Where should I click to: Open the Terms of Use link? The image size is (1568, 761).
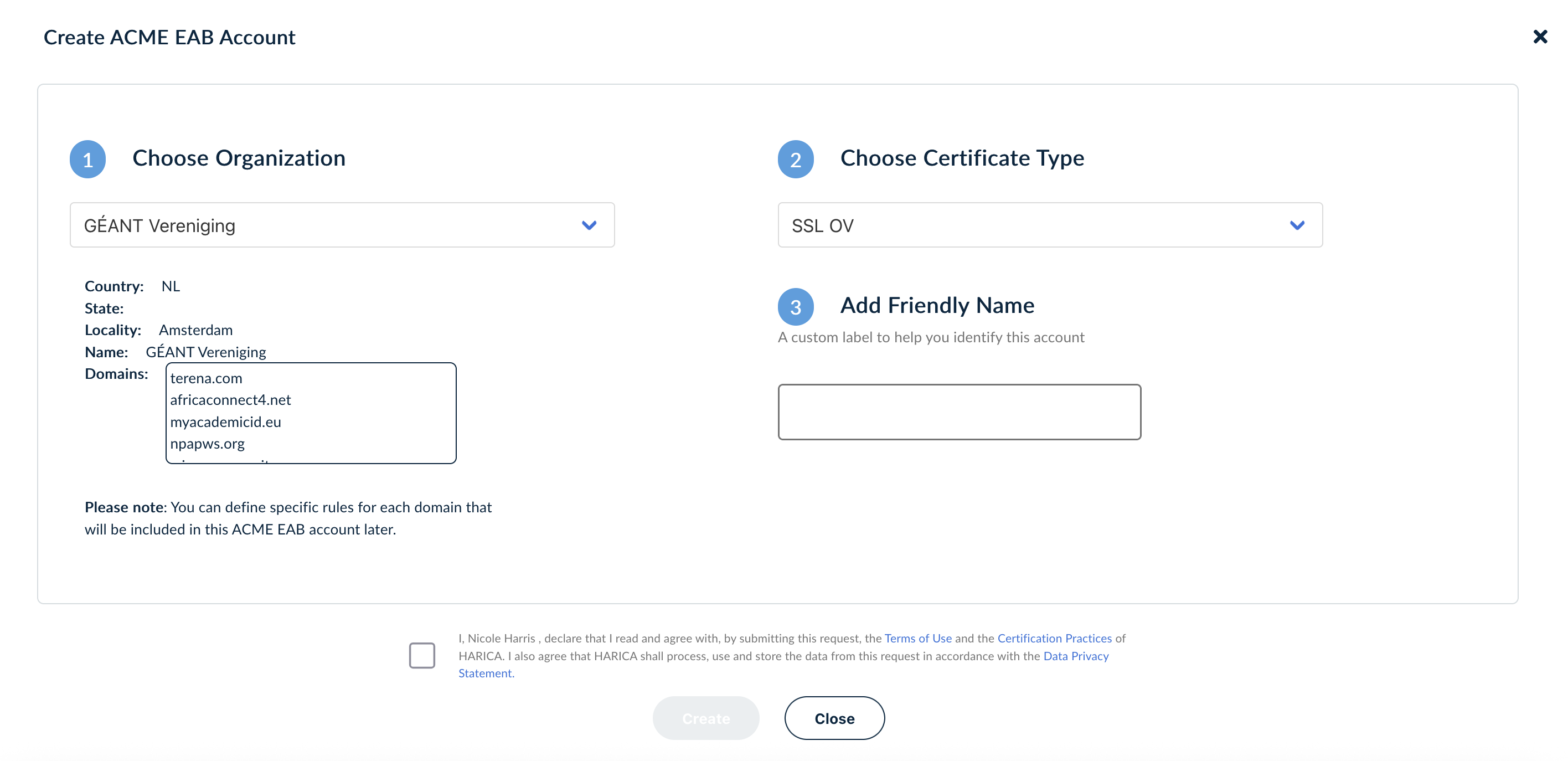[918, 638]
